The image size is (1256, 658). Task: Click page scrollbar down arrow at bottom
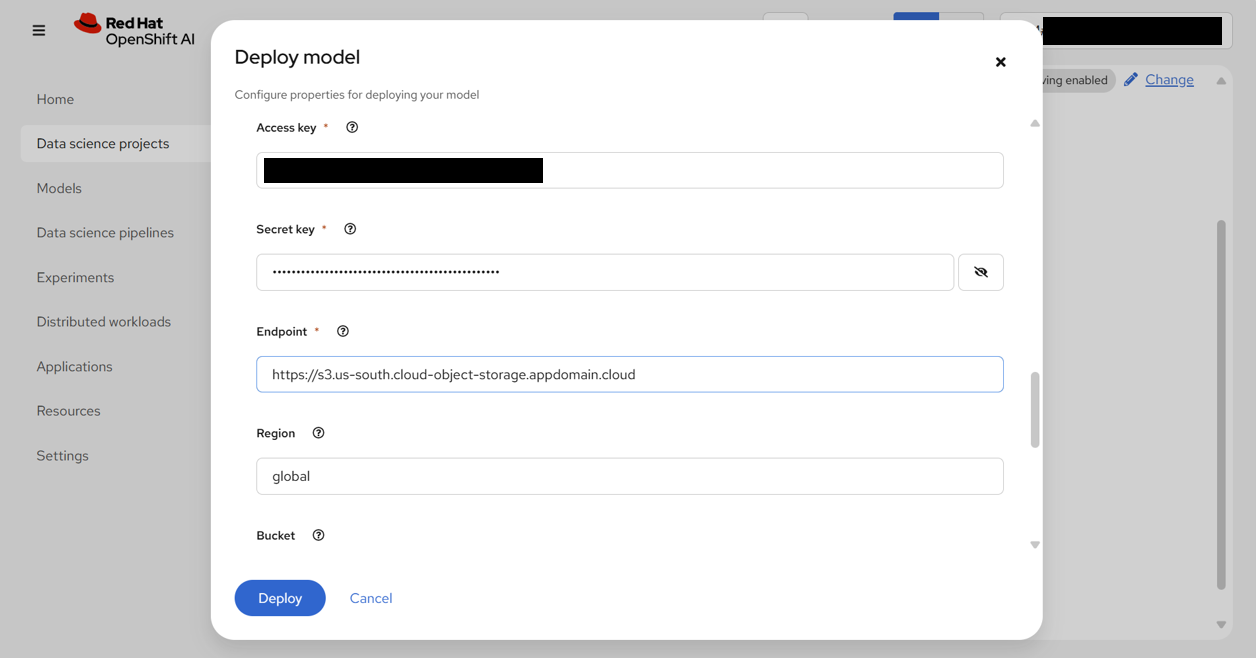click(x=1221, y=625)
